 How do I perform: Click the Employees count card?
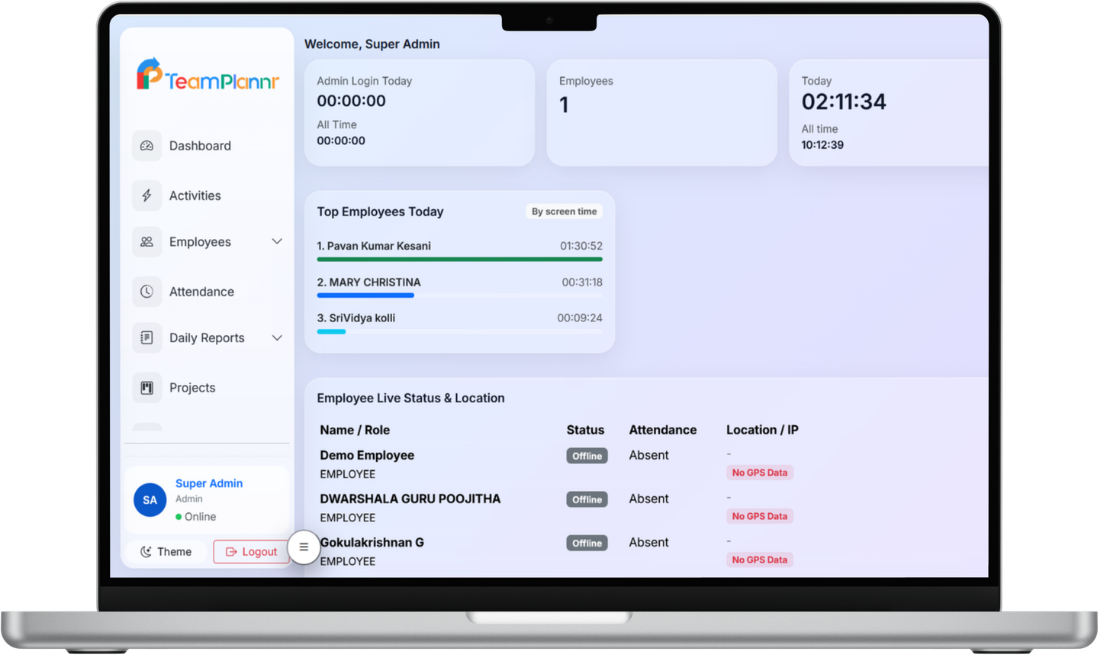(x=661, y=112)
